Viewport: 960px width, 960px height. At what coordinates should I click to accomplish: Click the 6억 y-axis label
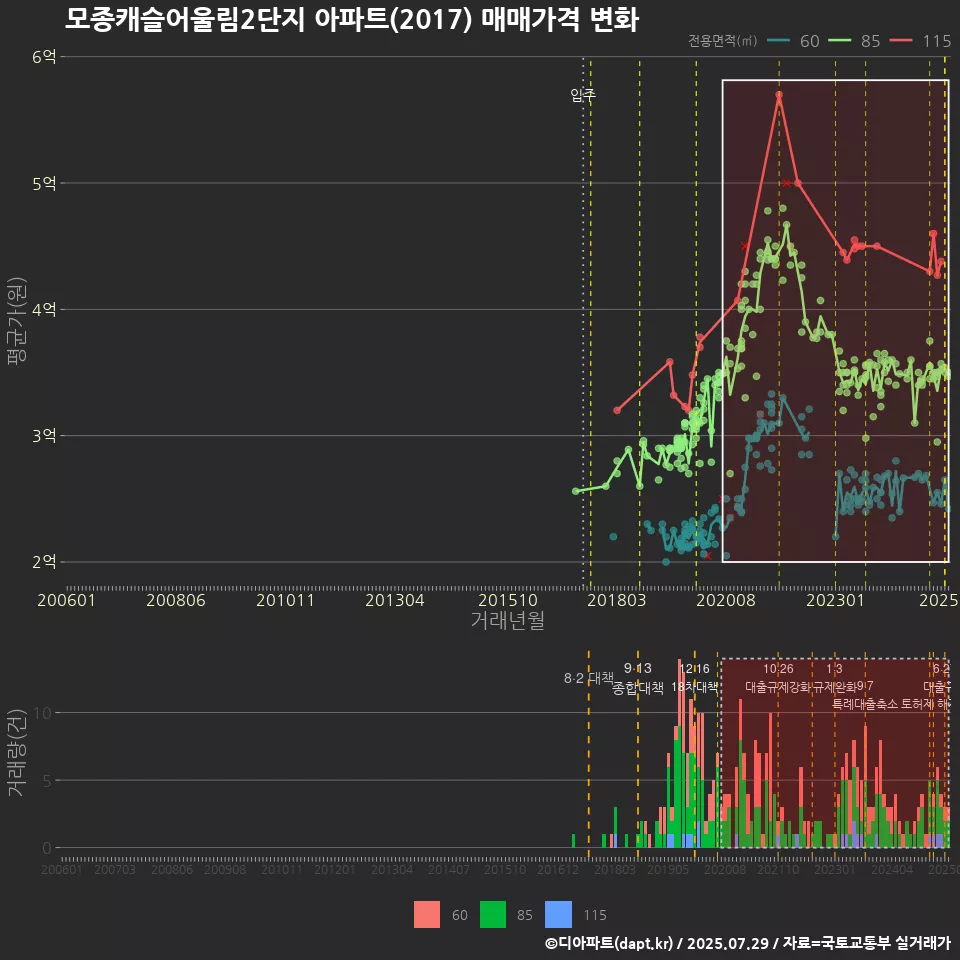(44, 57)
